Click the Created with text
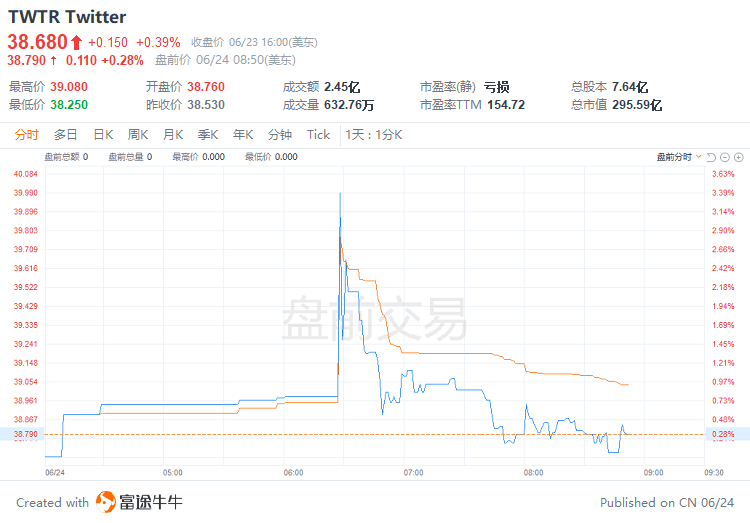The image size is (750, 523). tap(53, 502)
